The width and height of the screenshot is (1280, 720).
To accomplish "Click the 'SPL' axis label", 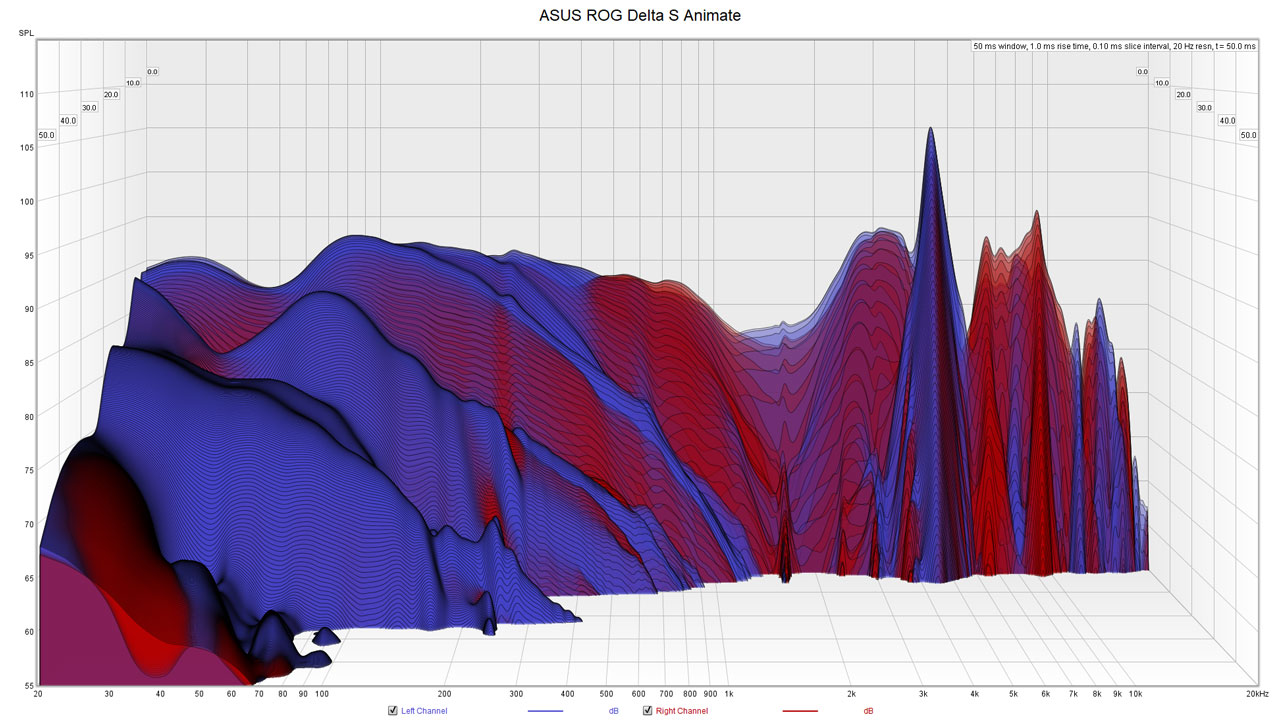I will [x=25, y=33].
